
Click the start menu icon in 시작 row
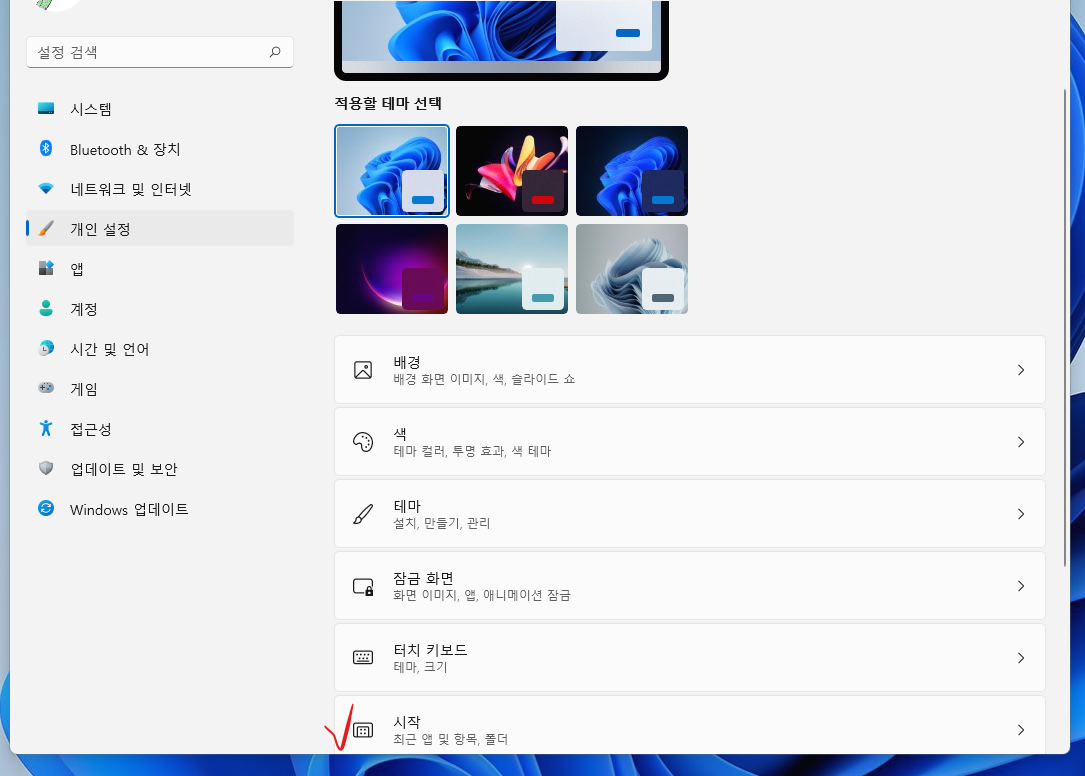point(363,730)
